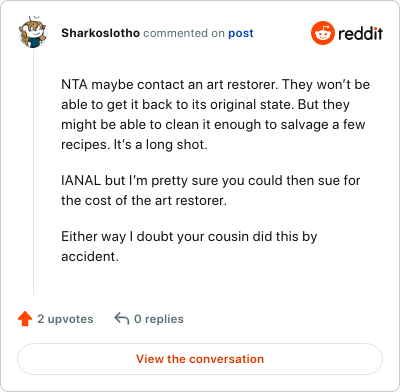Click the orange Reddit Snoo logo icon
400x392 pixels.
[323, 33]
